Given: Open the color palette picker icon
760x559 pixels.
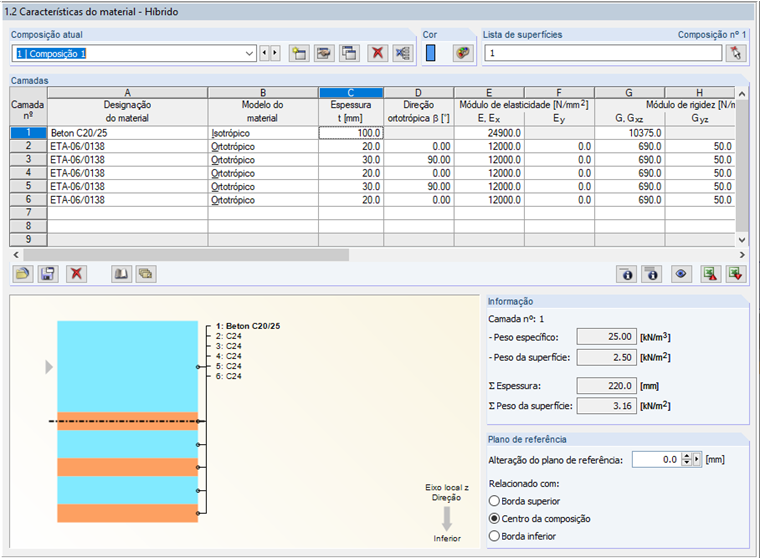Looking at the screenshot, I should click(x=462, y=53).
